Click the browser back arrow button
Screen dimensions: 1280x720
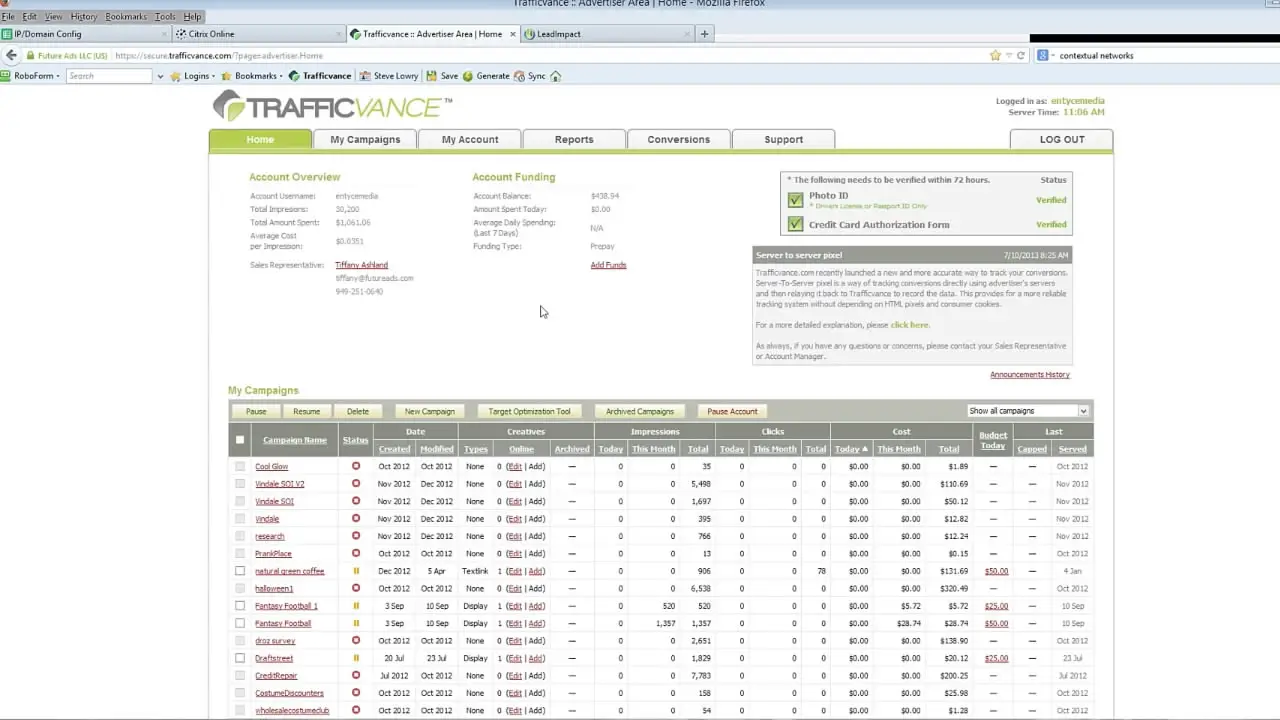tap(12, 55)
